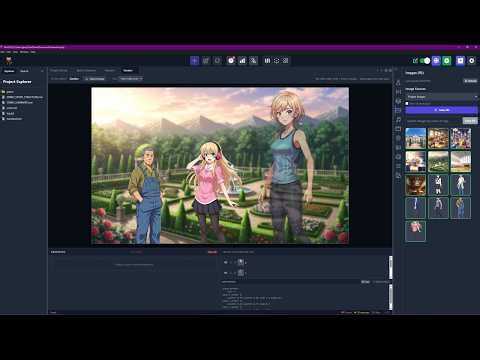
Task: Click the pause-style columns icon in toolbar
Action: (x=267, y=60)
